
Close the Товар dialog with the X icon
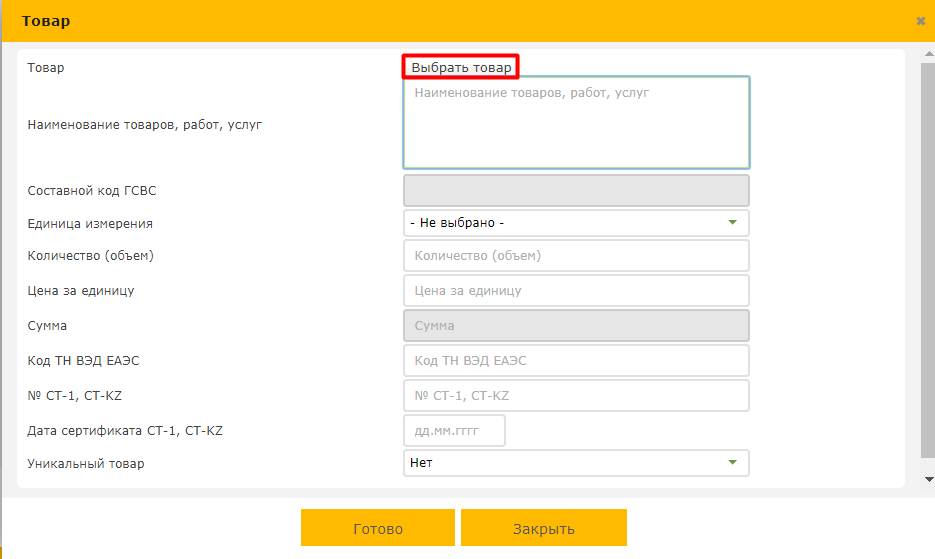(x=920, y=21)
